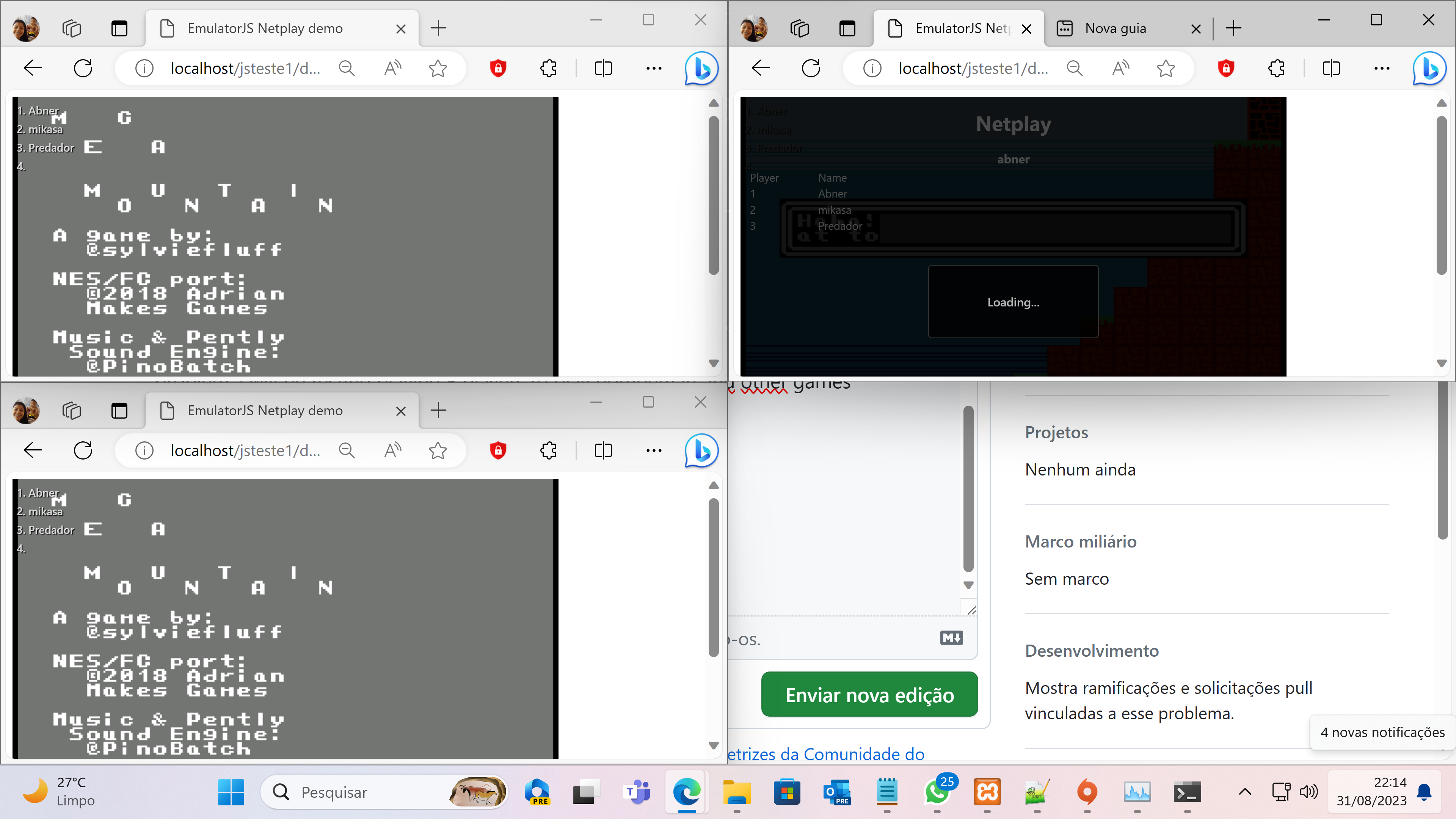This screenshot has width=1456, height=819.
Task: Click Extensions puzzle icon in bottom-left browser
Action: click(548, 450)
